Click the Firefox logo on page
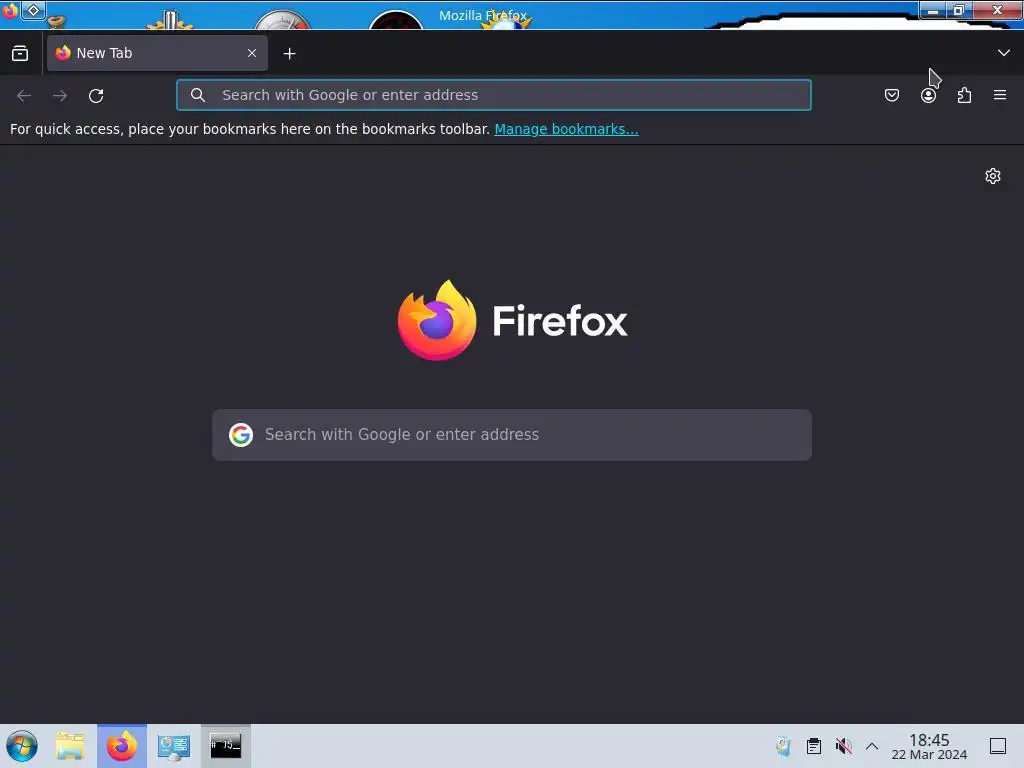Image resolution: width=1024 pixels, height=768 pixels. [513, 320]
